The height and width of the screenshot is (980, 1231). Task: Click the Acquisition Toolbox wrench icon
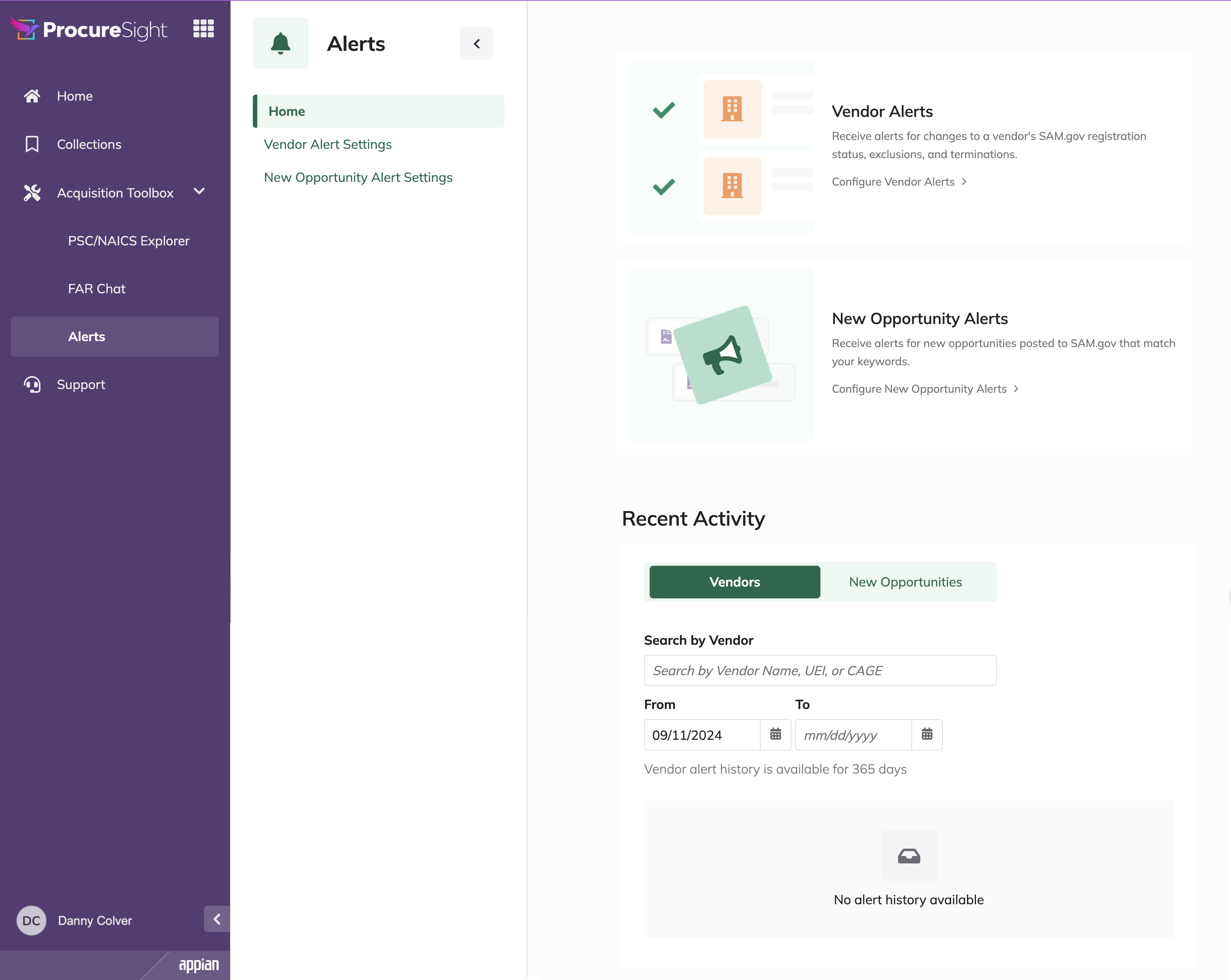click(32, 193)
